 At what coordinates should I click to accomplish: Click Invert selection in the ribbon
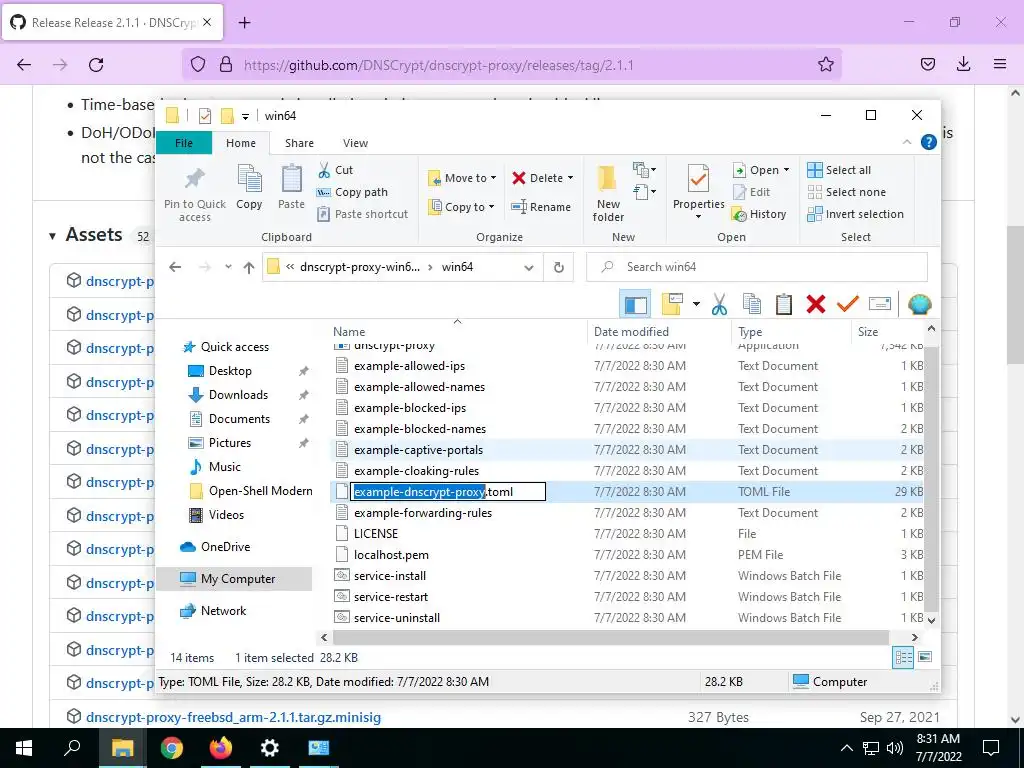click(x=856, y=214)
